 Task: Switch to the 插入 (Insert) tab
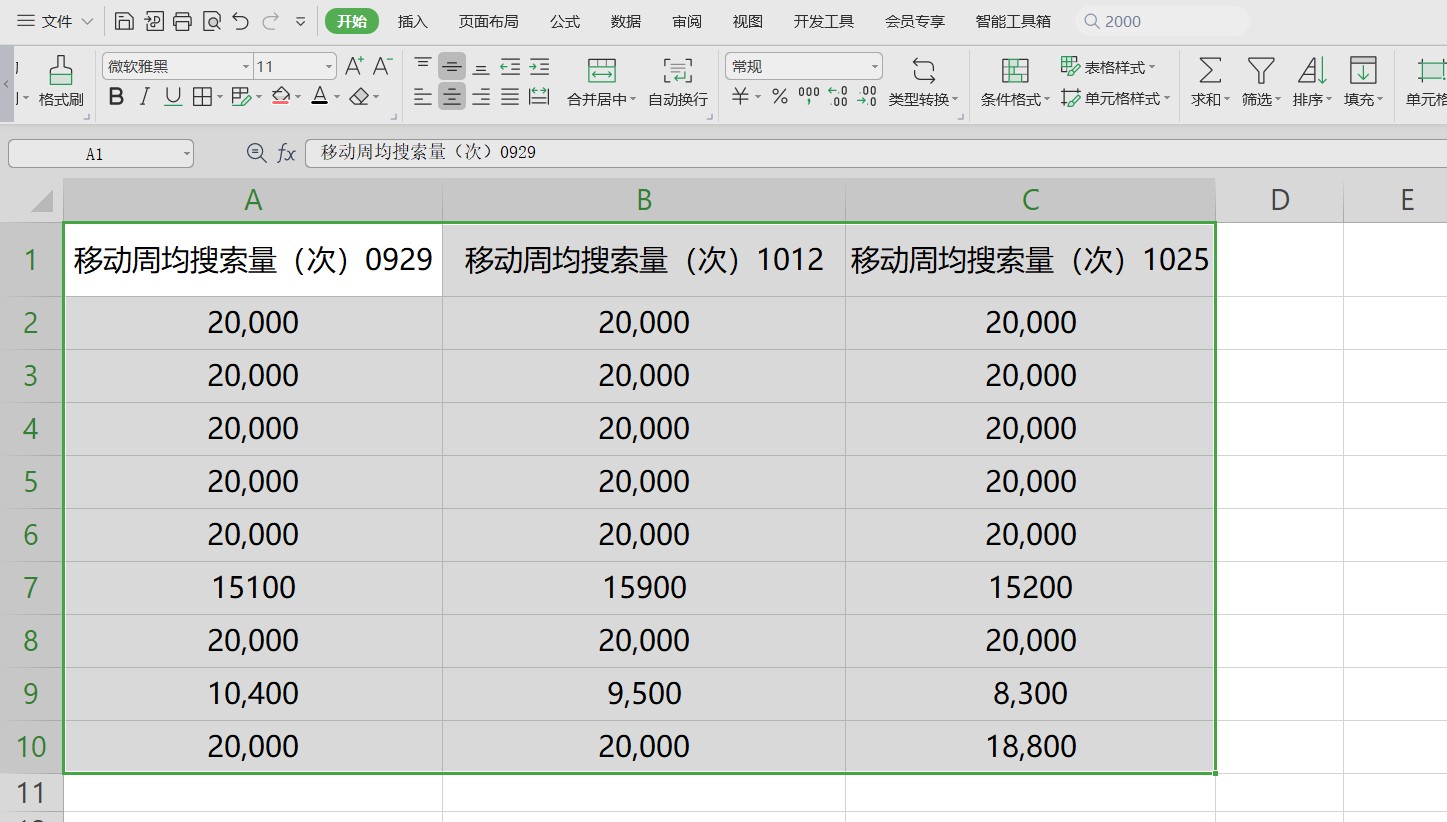(412, 21)
